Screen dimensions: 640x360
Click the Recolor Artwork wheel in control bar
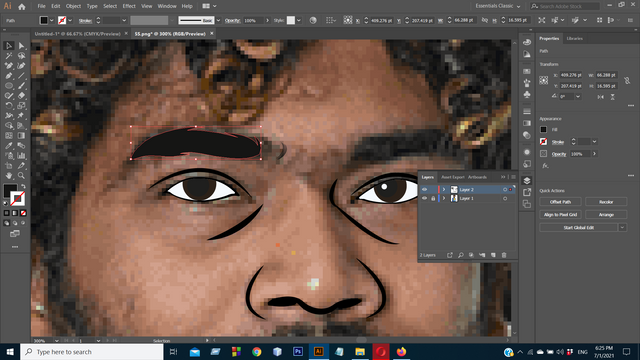[313, 20]
